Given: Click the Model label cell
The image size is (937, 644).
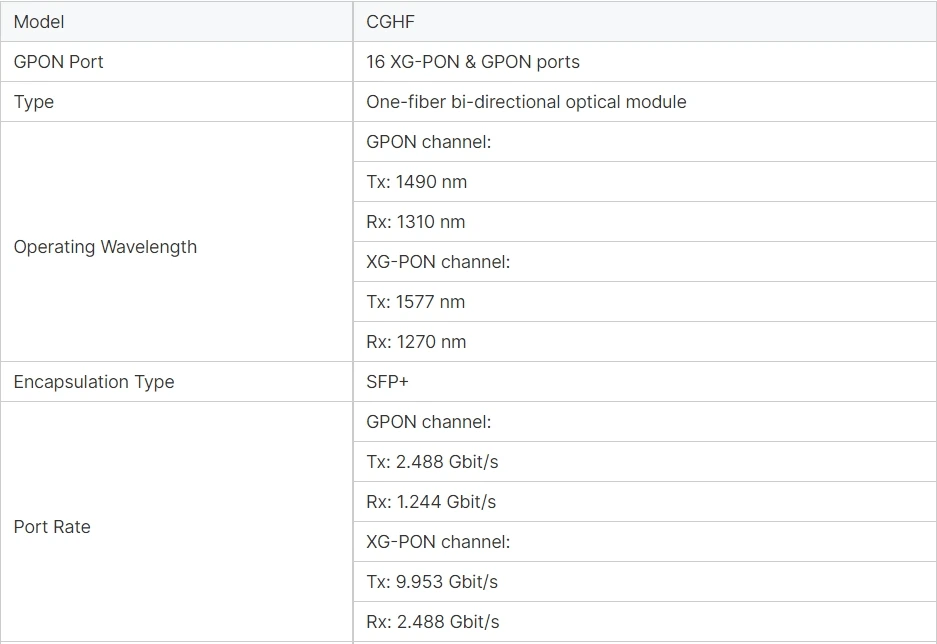Looking at the screenshot, I should coord(39,21).
